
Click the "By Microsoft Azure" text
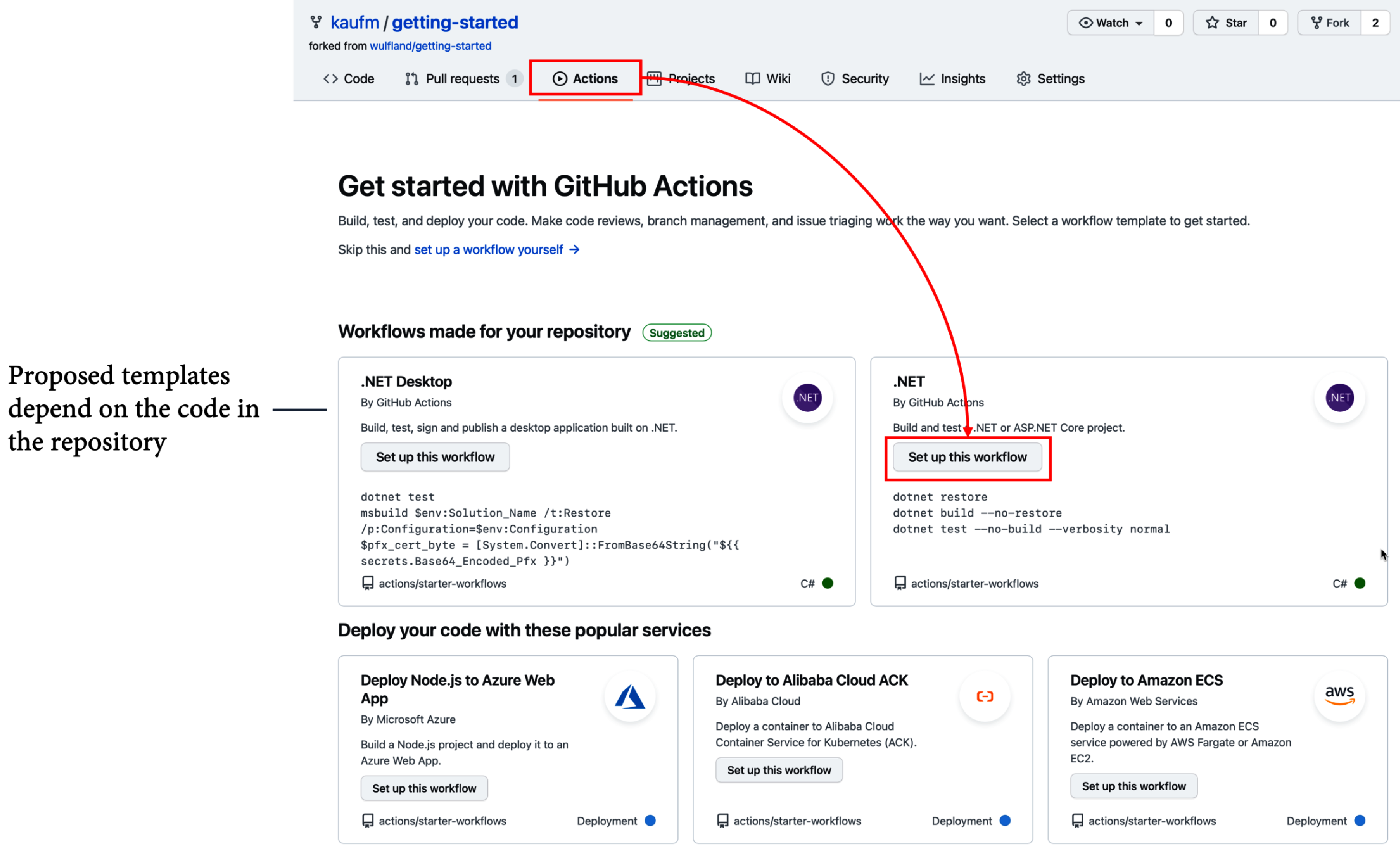(x=408, y=719)
